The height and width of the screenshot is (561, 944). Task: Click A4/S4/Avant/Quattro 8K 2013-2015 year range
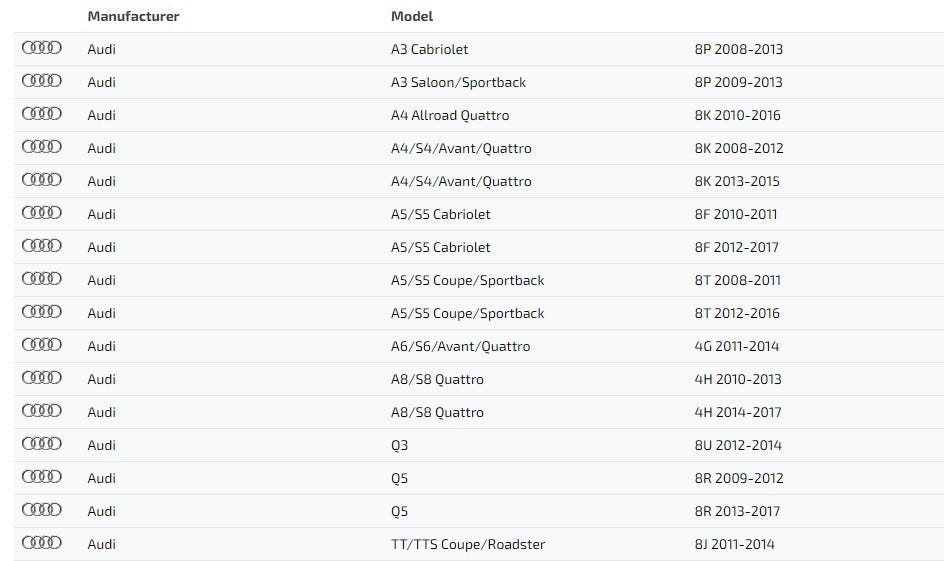pyautogui.click(x=737, y=181)
